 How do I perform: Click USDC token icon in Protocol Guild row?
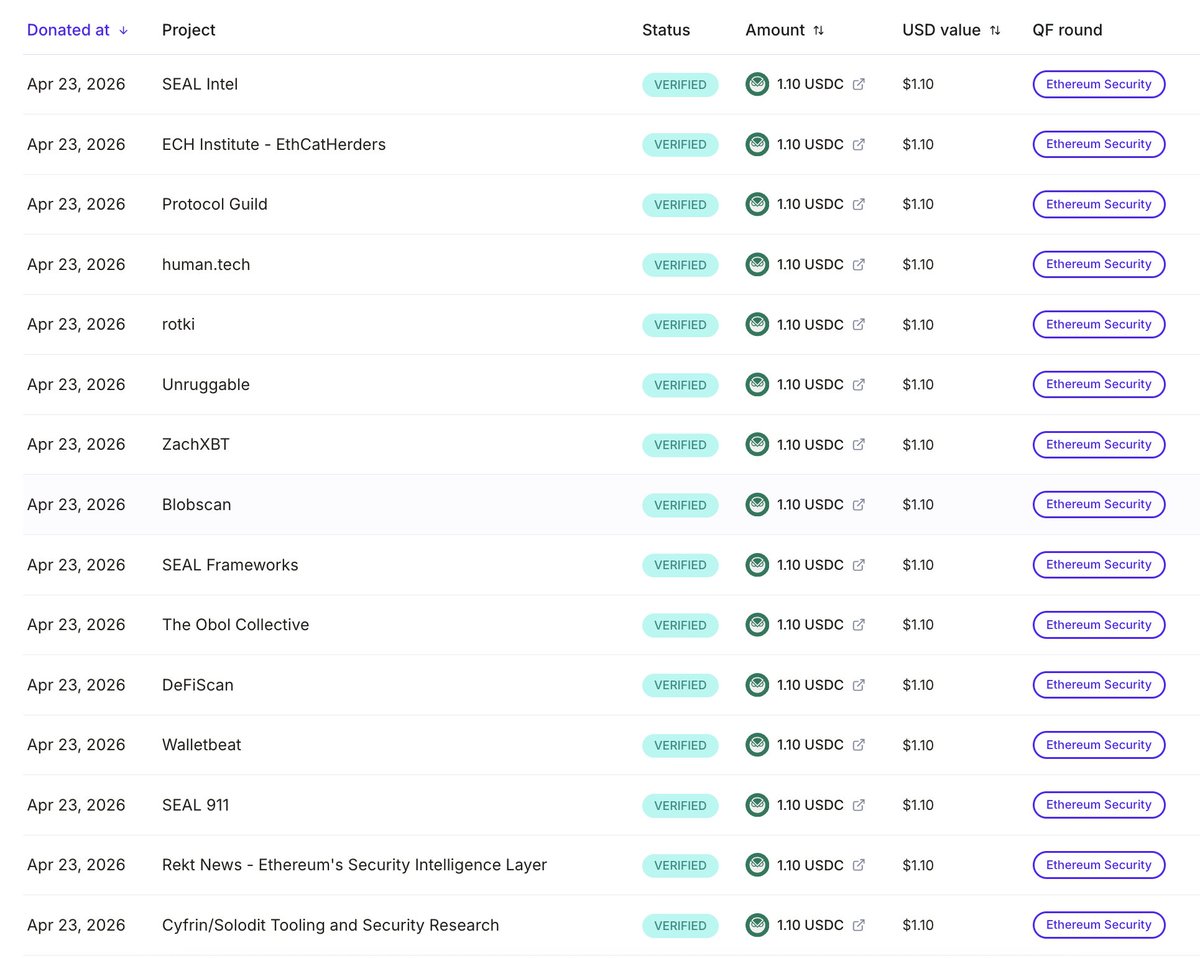757,204
